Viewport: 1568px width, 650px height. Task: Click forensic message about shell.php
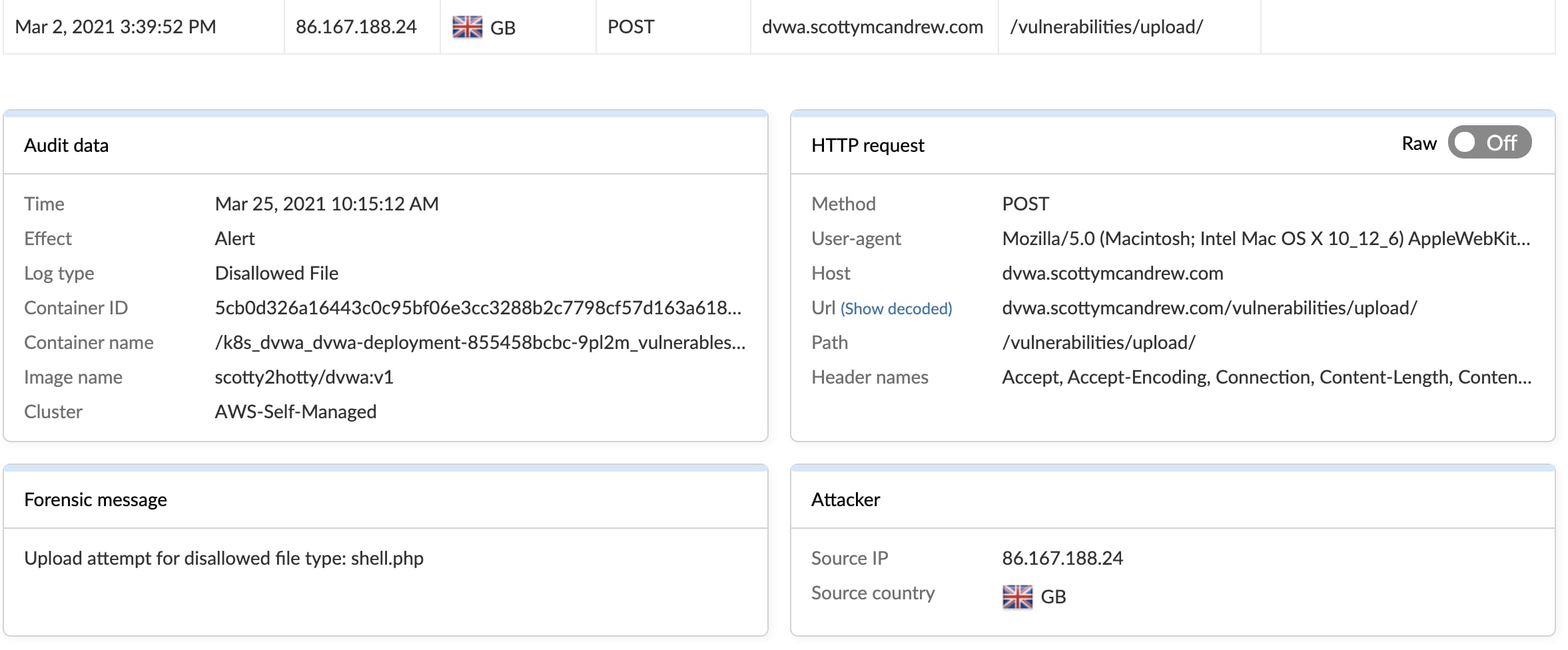pyautogui.click(x=224, y=558)
